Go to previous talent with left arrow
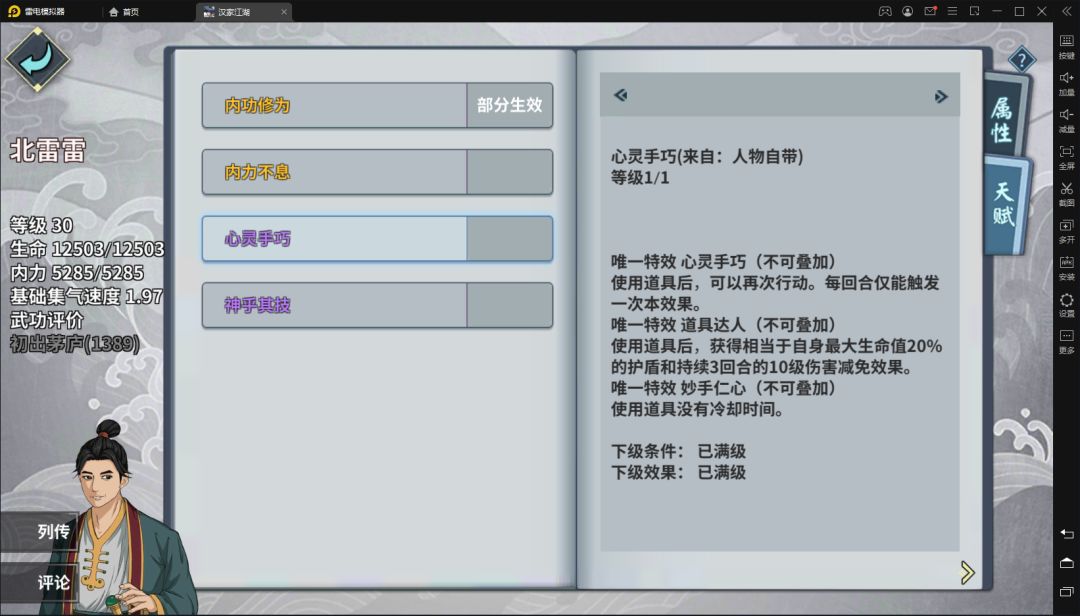 coord(621,95)
